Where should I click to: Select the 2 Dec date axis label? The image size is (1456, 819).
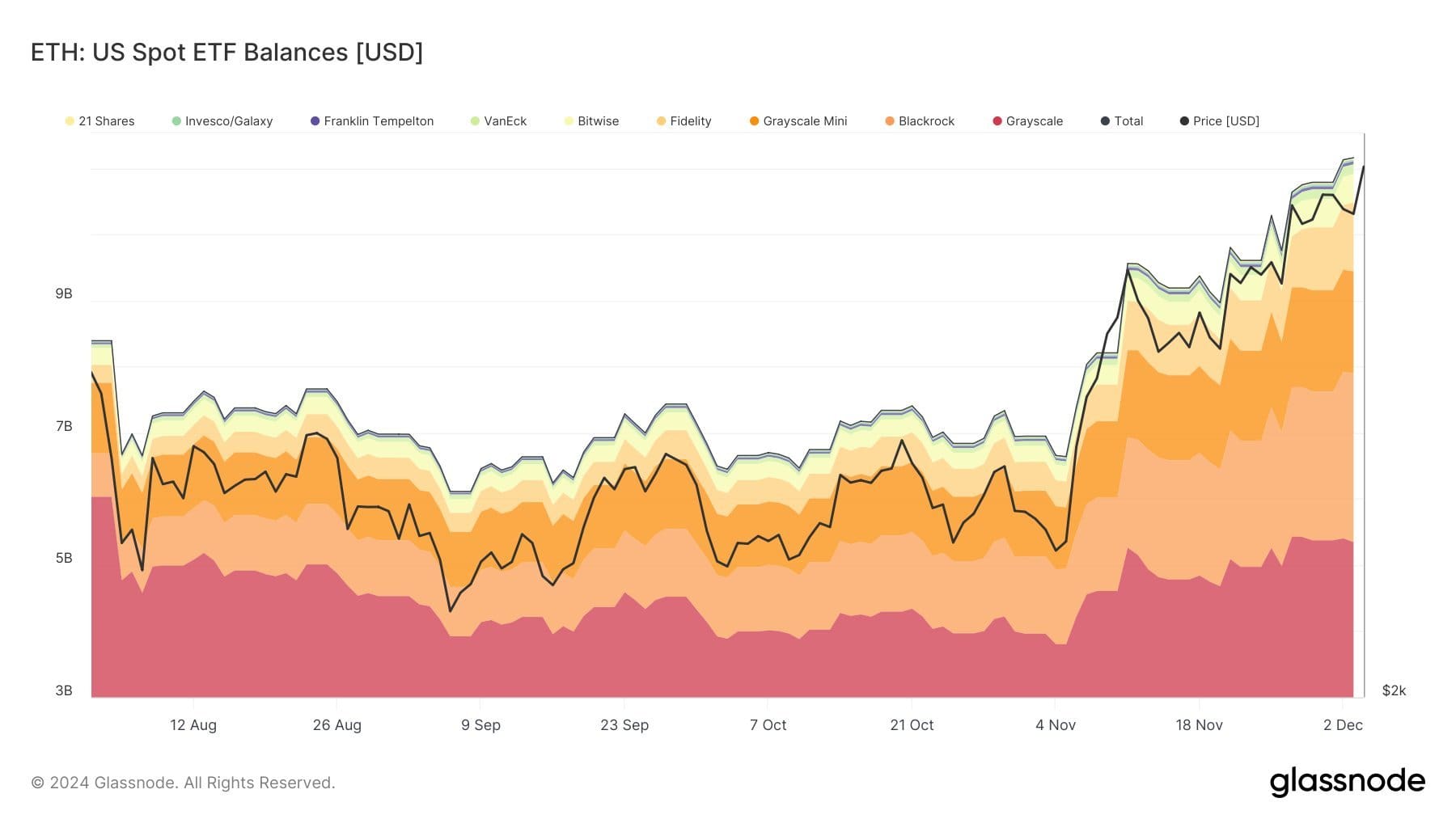pyautogui.click(x=1343, y=725)
